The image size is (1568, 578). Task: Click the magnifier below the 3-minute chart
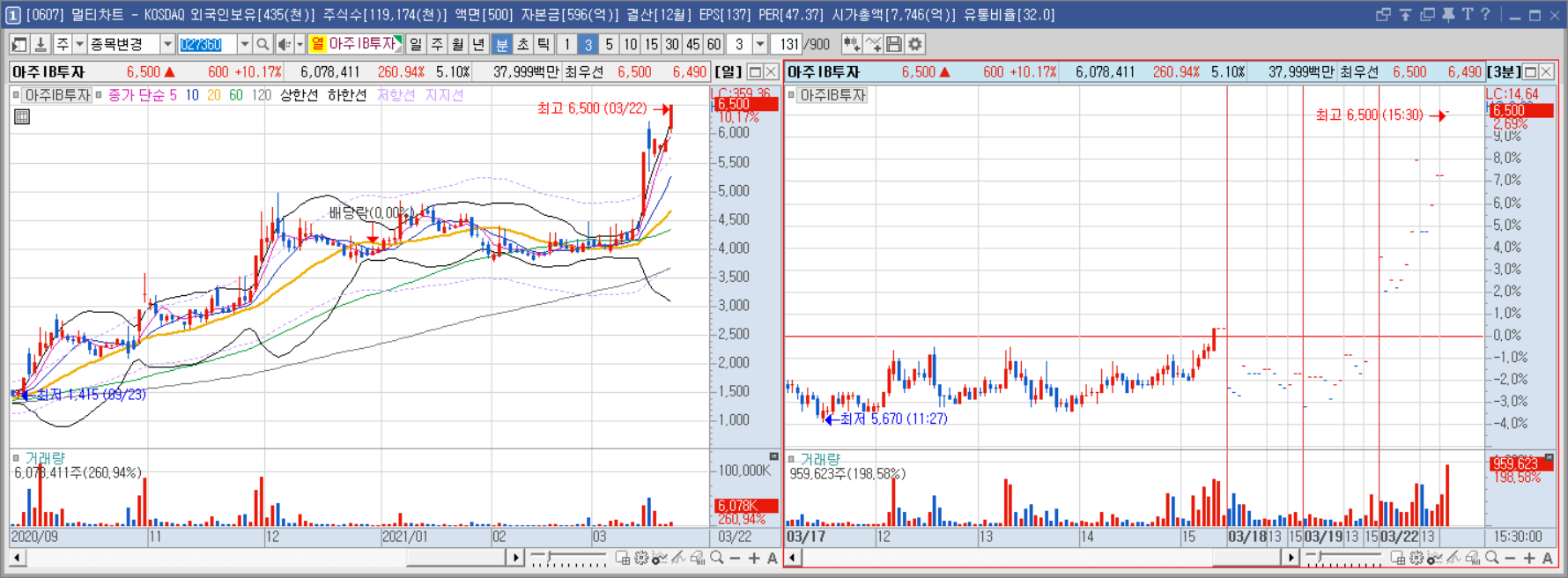[x=1492, y=558]
